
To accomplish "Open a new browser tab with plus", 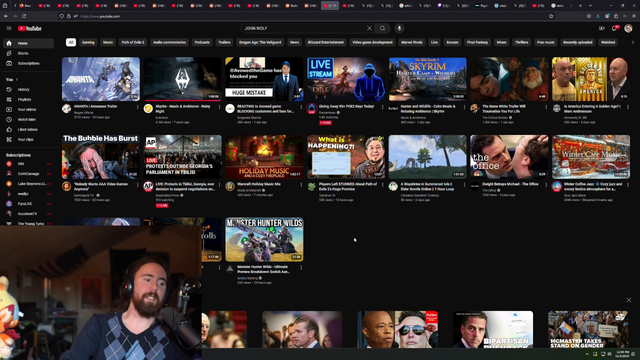I will coord(580,6).
